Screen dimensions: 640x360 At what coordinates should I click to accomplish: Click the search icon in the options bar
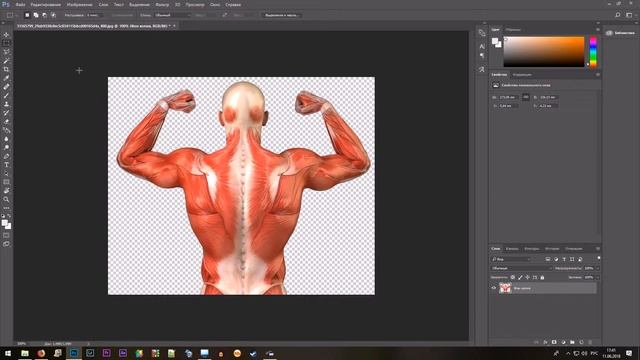click(618, 15)
